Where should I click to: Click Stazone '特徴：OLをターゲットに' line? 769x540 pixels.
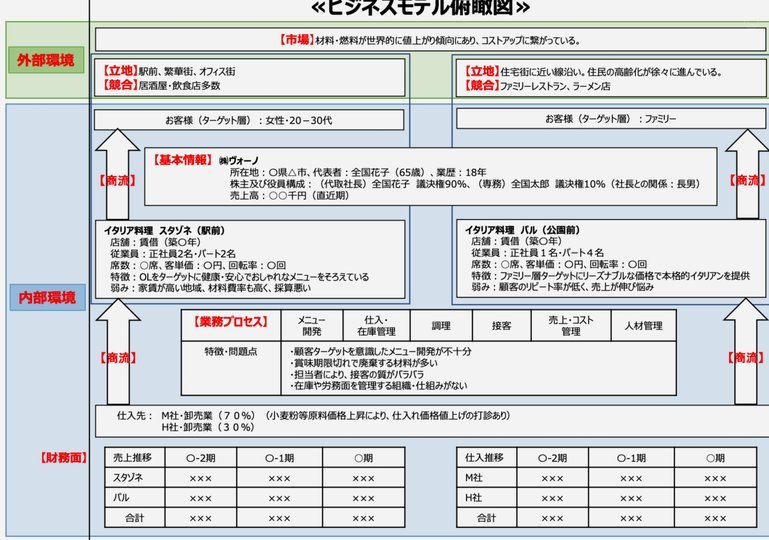tap(239, 277)
